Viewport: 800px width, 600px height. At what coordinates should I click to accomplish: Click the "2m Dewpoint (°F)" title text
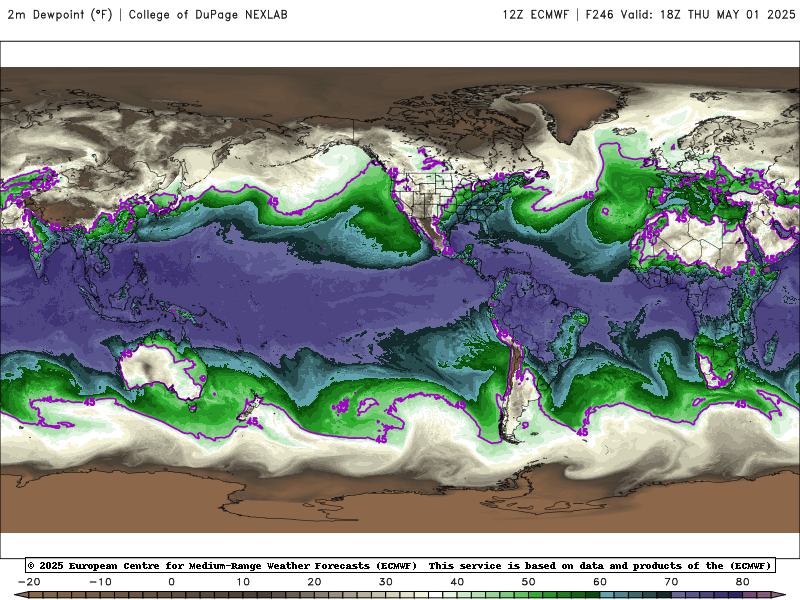(60, 14)
